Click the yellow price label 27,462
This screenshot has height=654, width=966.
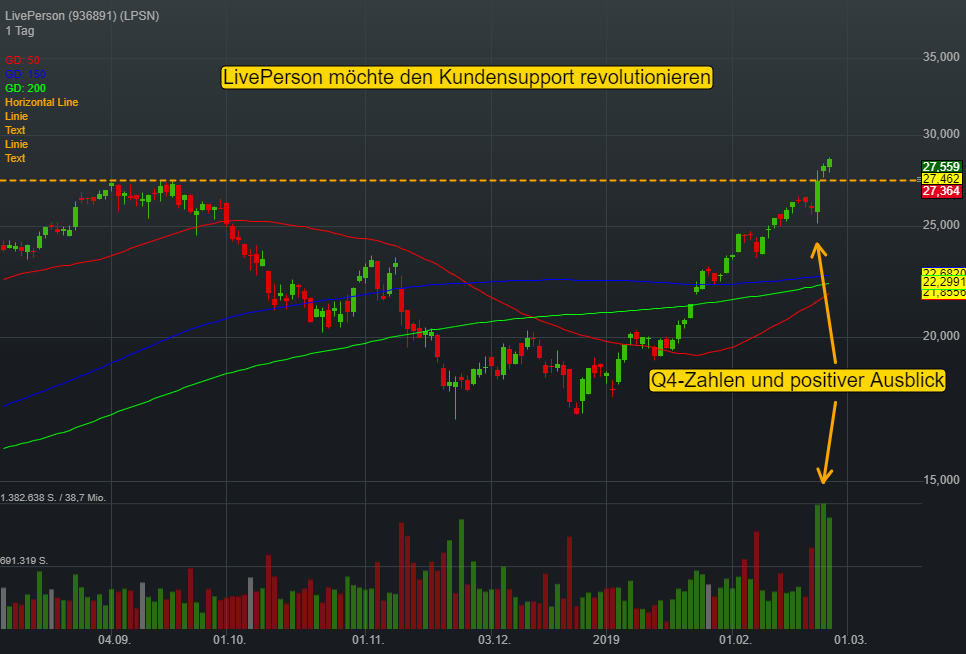coord(941,179)
